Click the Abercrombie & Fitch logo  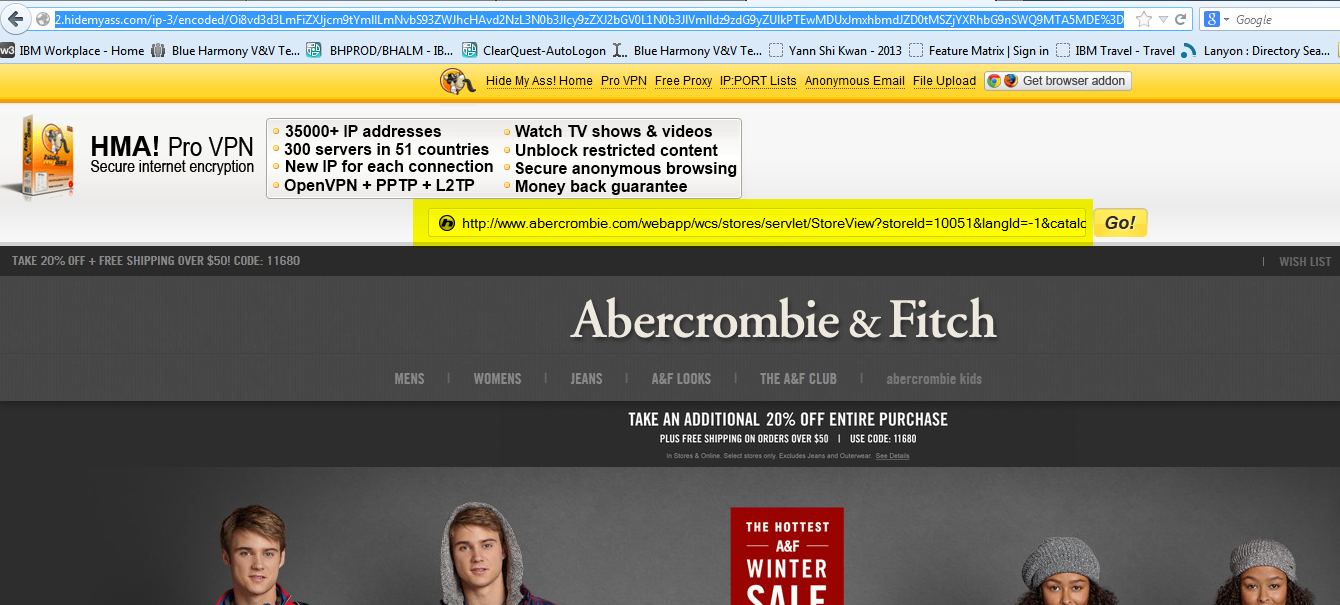(x=784, y=321)
